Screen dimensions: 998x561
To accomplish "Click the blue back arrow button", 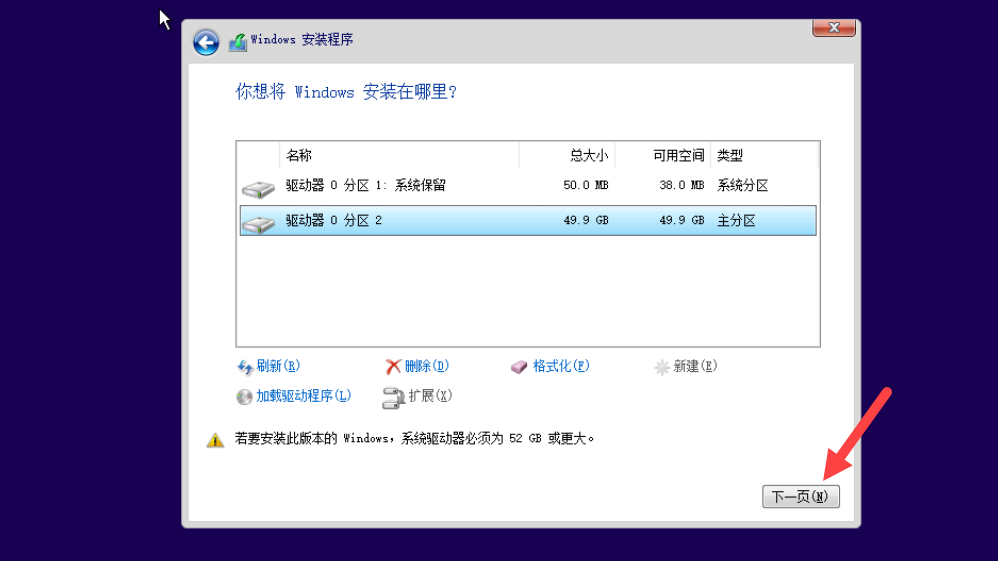I will coord(206,43).
